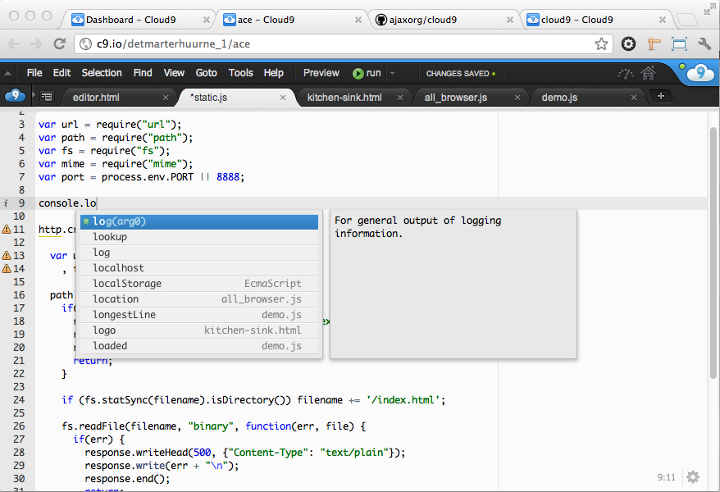Click the browser forward arrow
The image size is (720, 492).
[36, 44]
